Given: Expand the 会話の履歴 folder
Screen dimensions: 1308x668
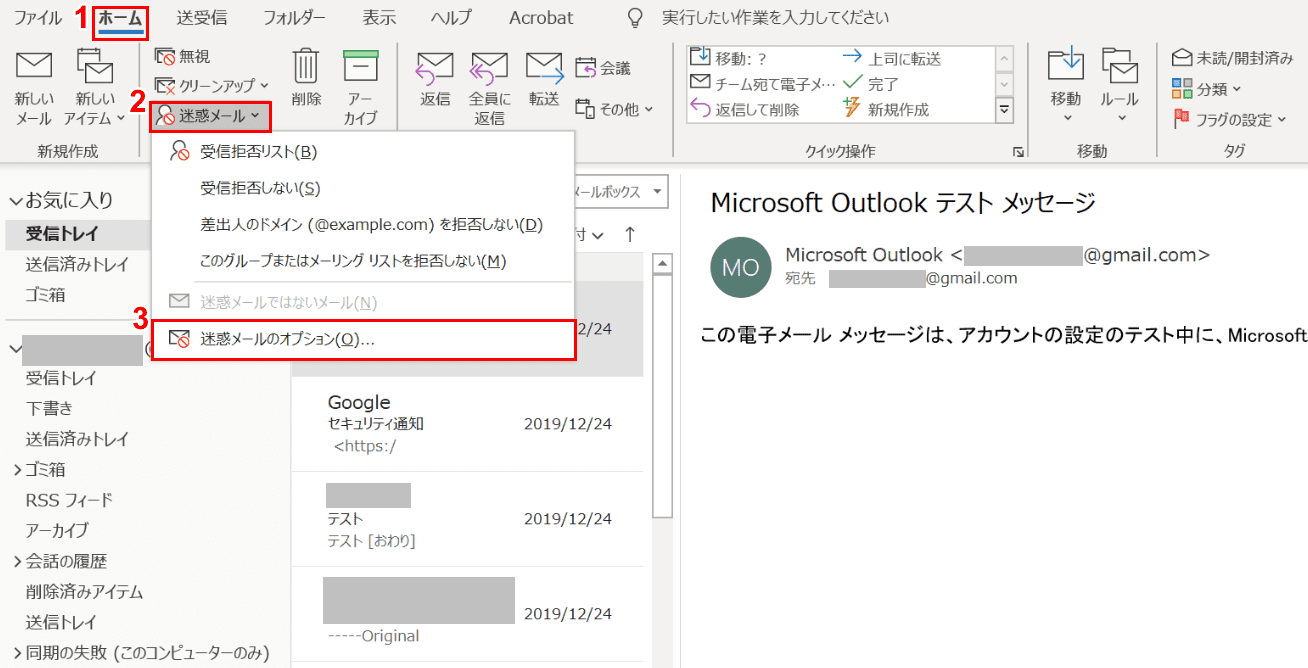Looking at the screenshot, I should (17, 561).
